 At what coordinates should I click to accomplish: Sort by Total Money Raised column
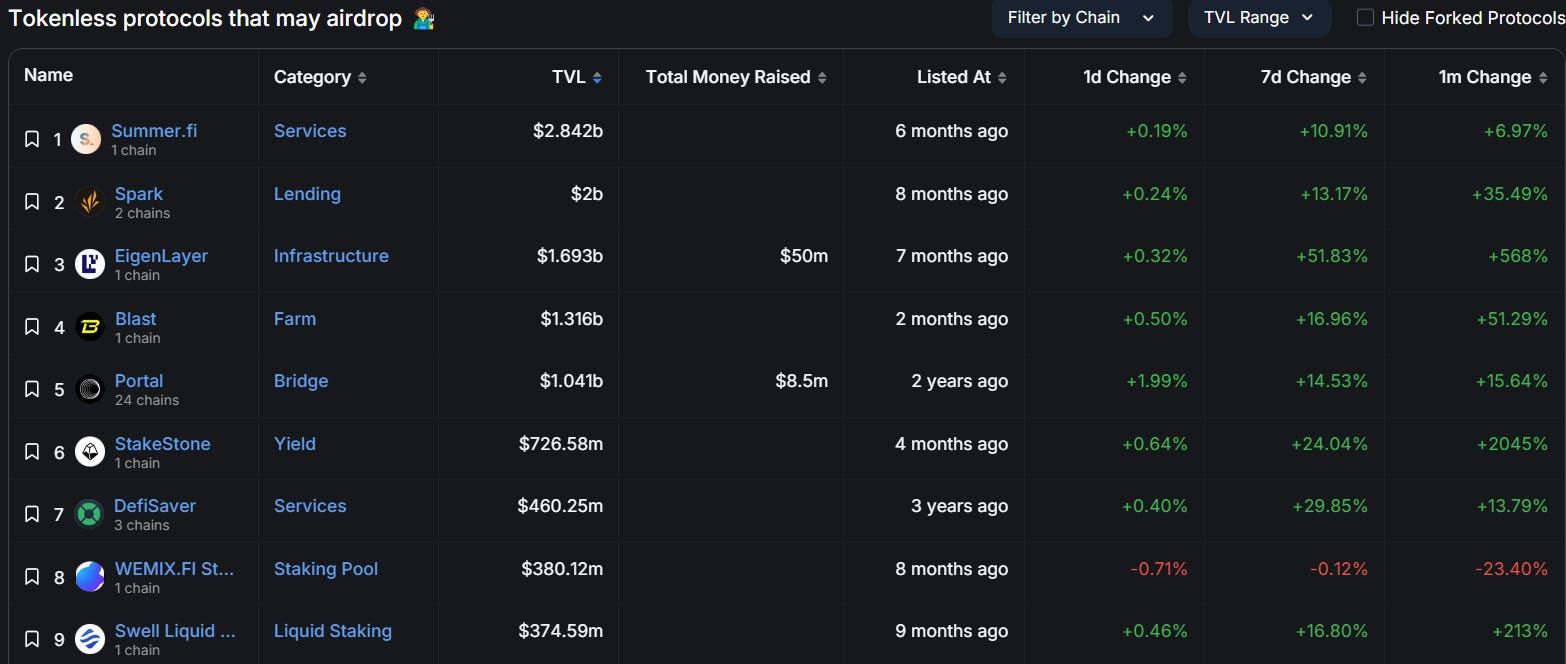(737, 77)
